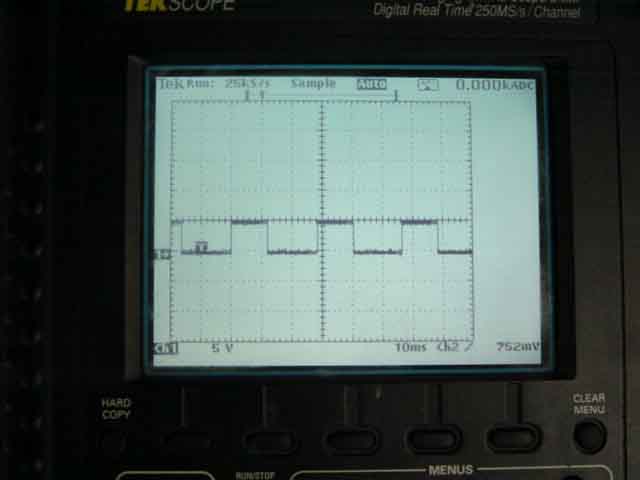Click the HARD COPY label

(x=116, y=409)
